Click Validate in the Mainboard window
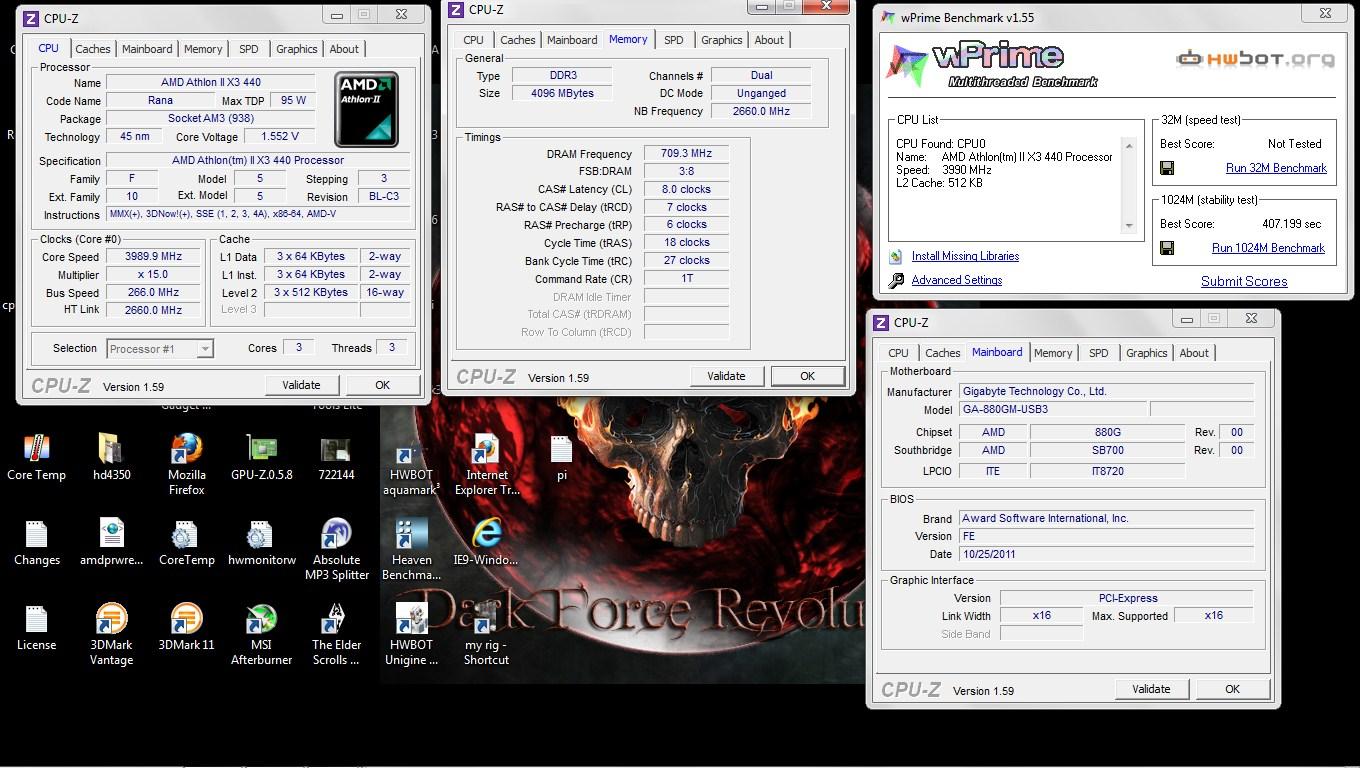Image resolution: width=1360 pixels, height=768 pixels. pos(1151,689)
